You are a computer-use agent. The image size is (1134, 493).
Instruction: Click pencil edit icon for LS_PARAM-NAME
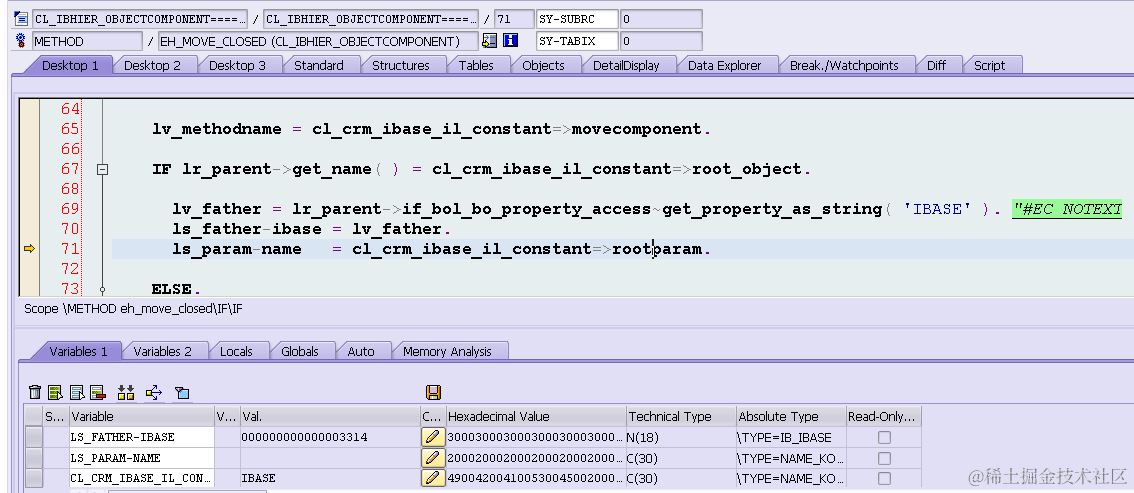click(x=432, y=458)
